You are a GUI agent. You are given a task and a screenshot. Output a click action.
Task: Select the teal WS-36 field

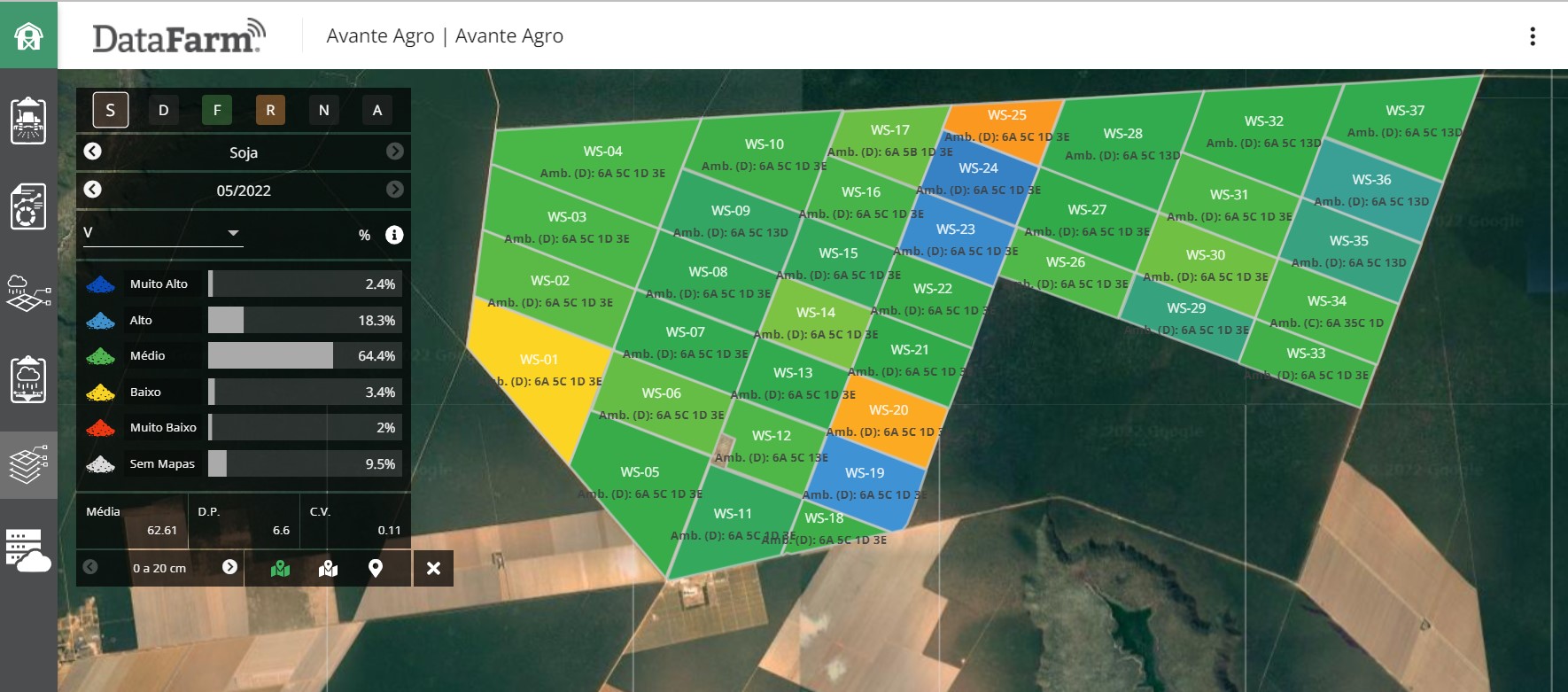(x=1371, y=190)
